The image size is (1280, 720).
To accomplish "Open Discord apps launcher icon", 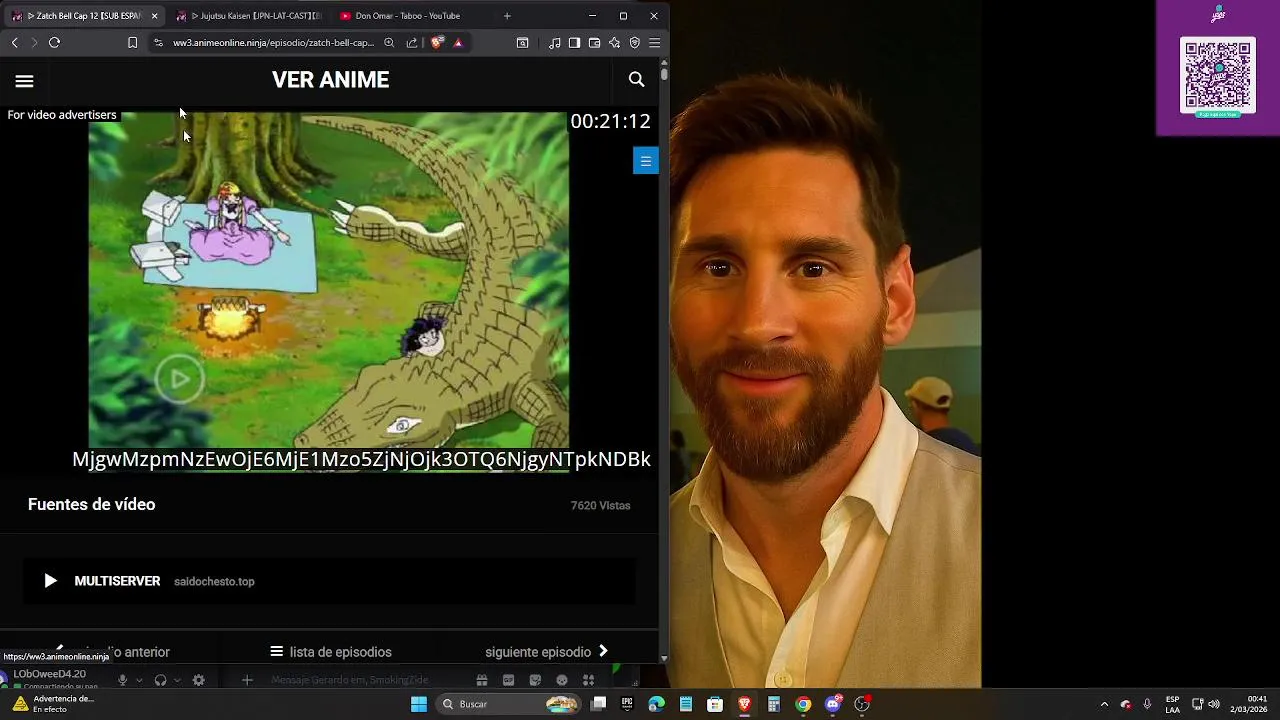I will tap(588, 680).
